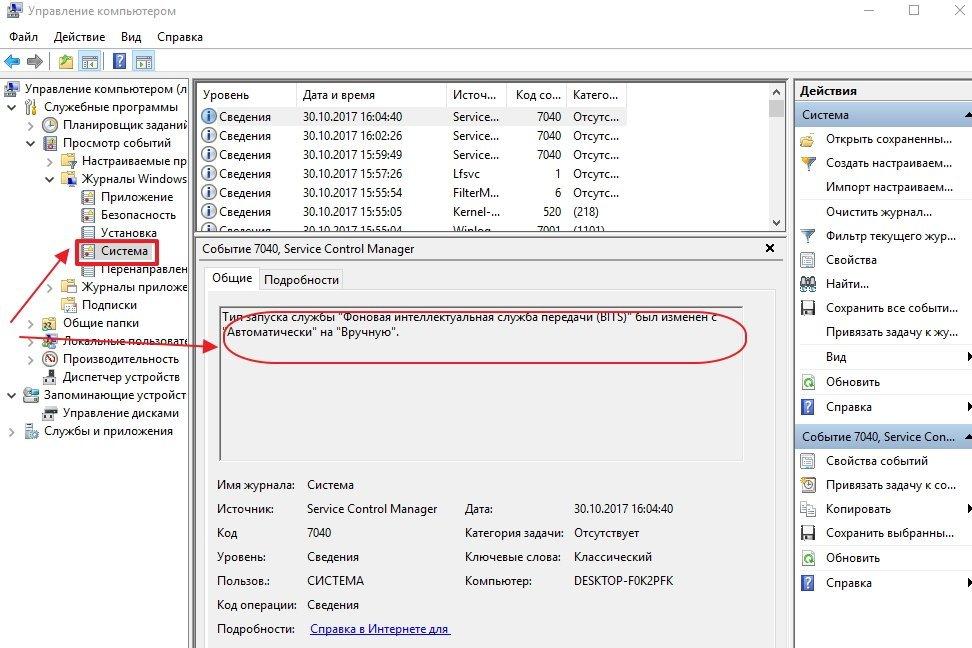This screenshot has width=972, height=648.
Task: Click Очистить журнал action
Action: (x=878, y=212)
